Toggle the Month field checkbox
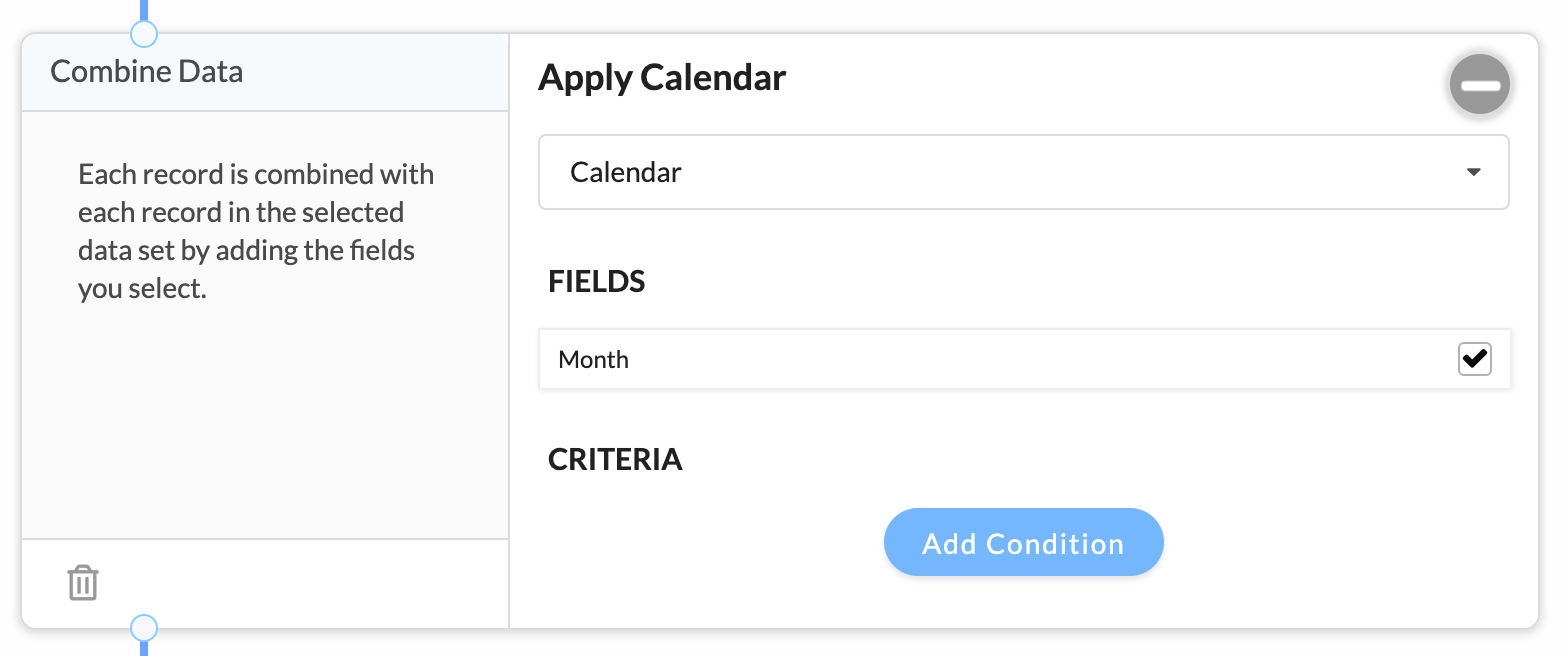The width and height of the screenshot is (1564, 656). pos(1475,359)
